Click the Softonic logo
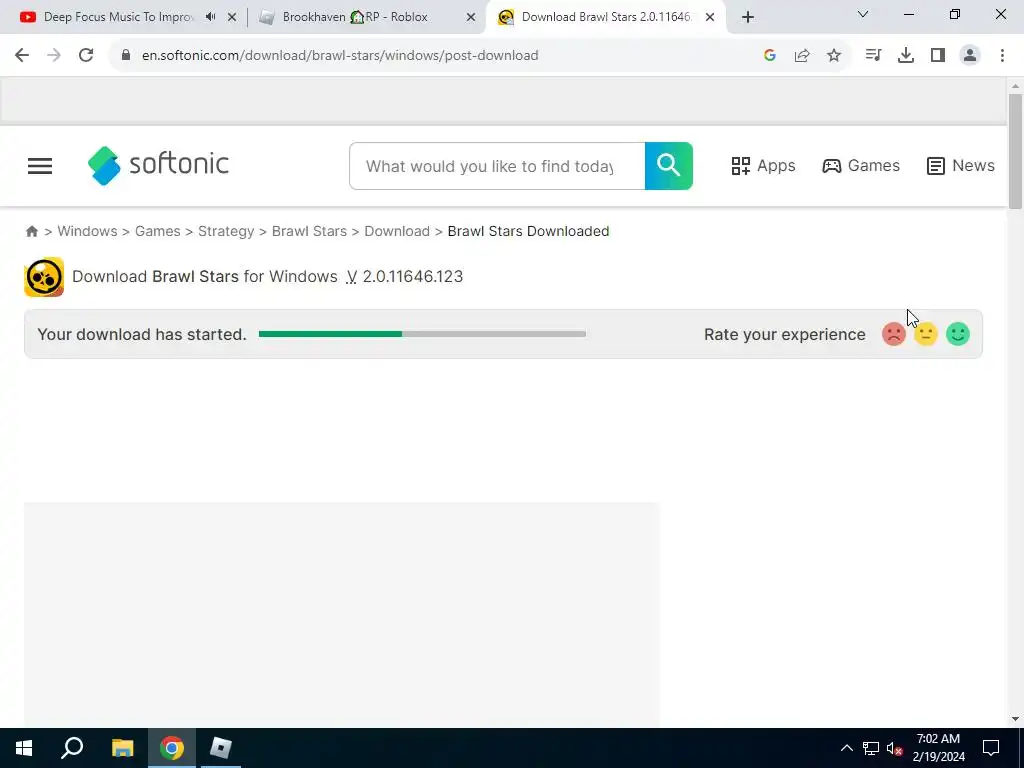Viewport: 1024px width, 768px height. (158, 165)
